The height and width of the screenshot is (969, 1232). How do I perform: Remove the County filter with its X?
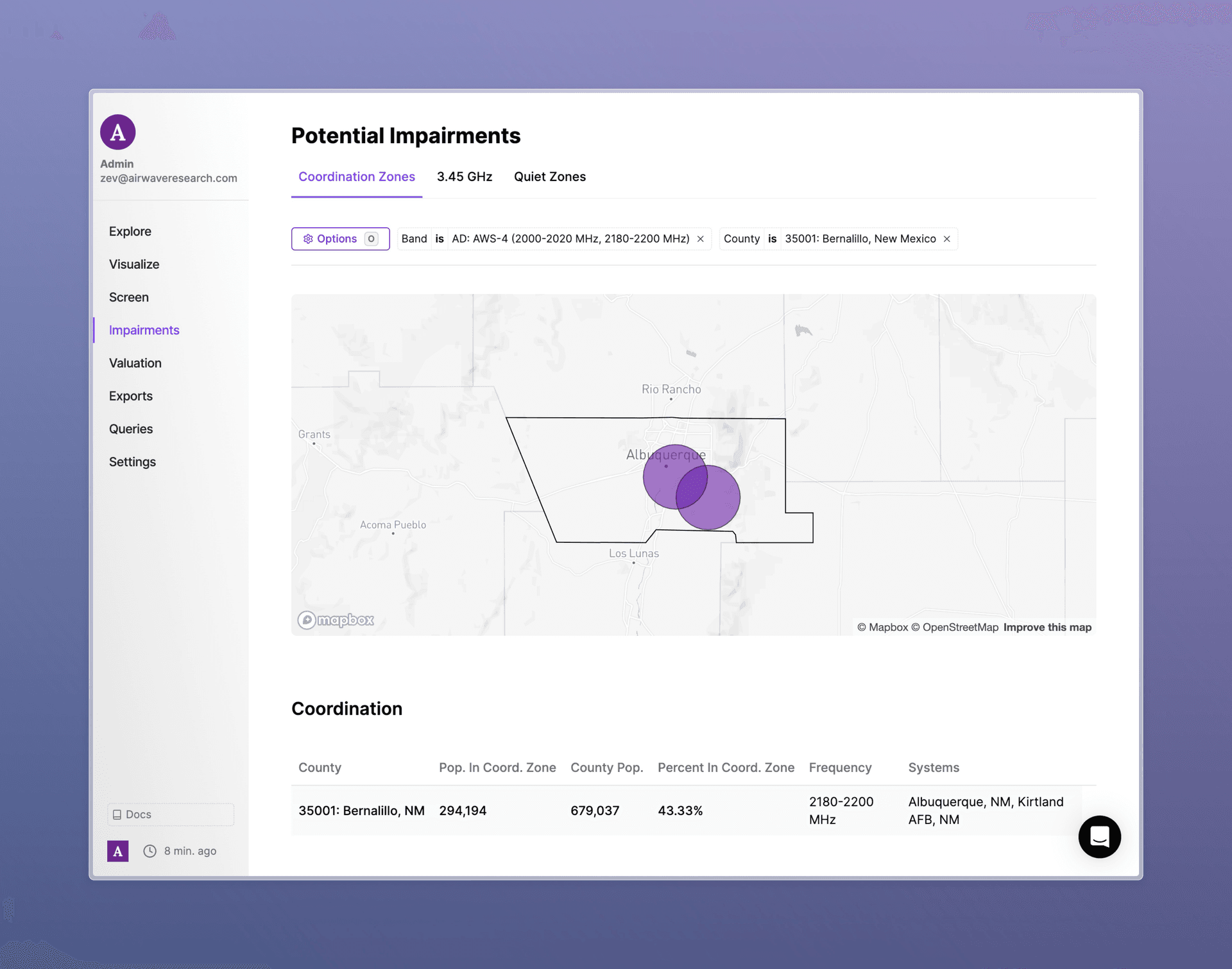pyautogui.click(x=946, y=239)
